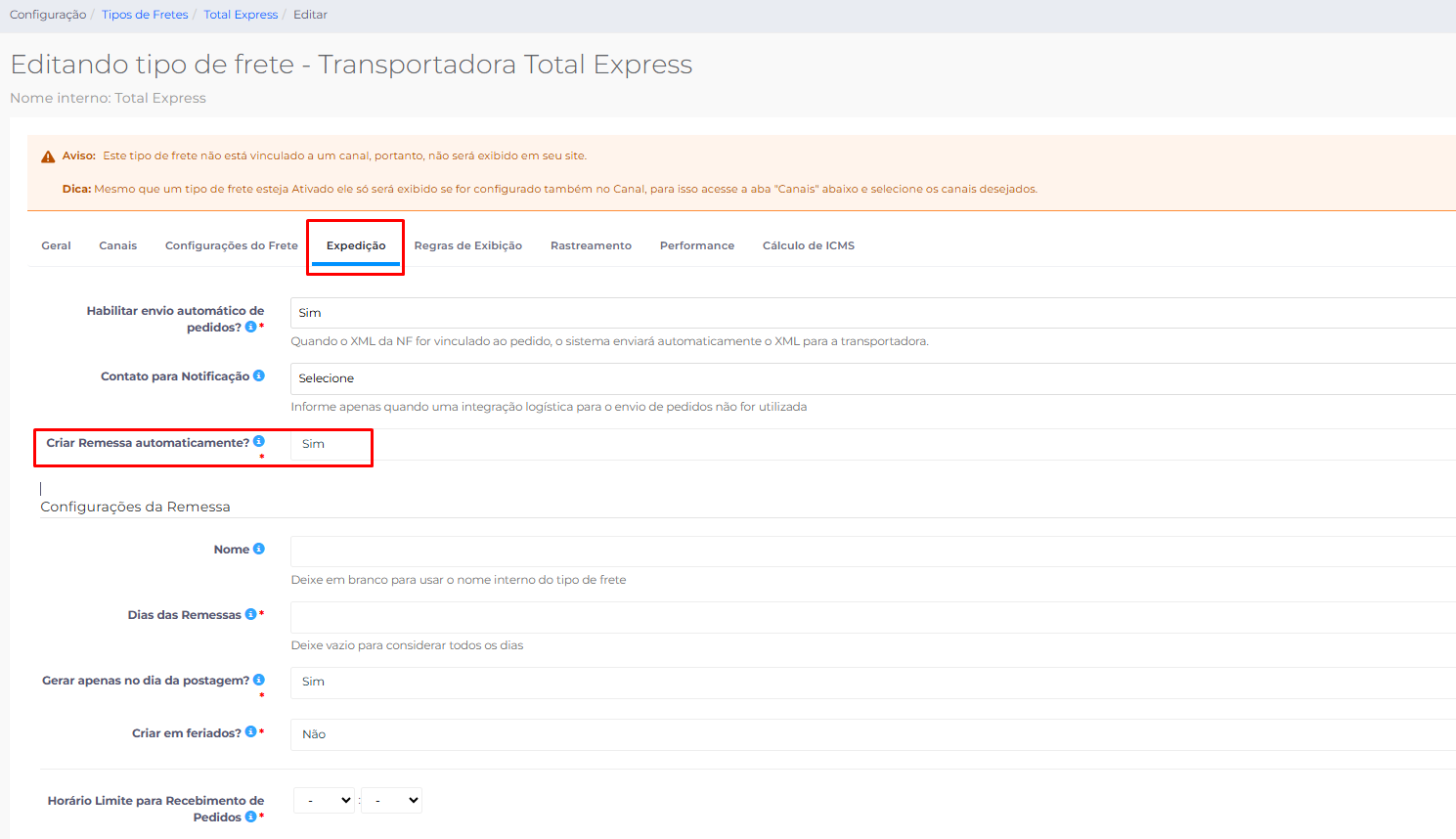This screenshot has height=839, width=1456.
Task: Switch to Cálculo de ICMS tab
Action: tap(809, 245)
